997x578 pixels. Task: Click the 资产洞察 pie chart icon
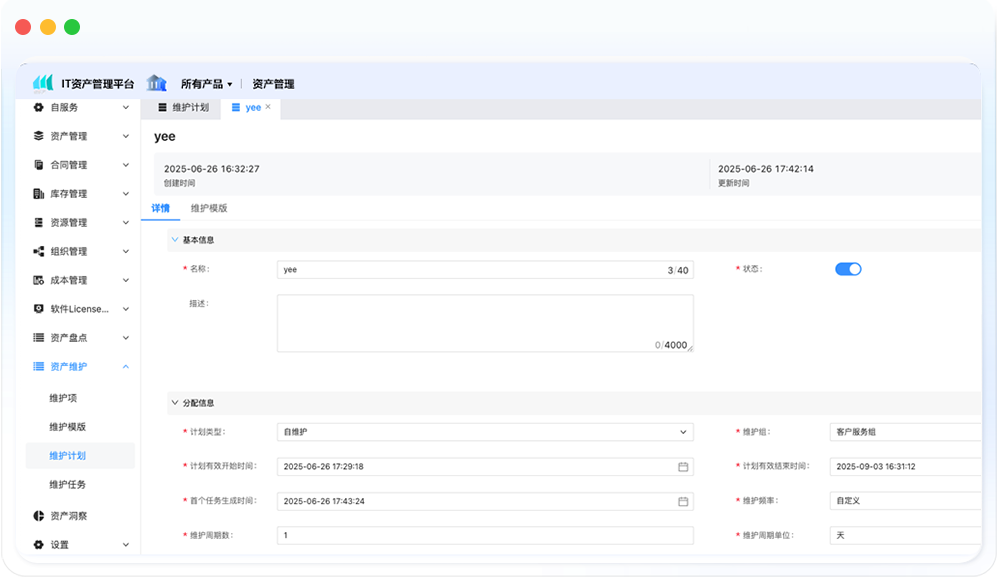[38, 516]
